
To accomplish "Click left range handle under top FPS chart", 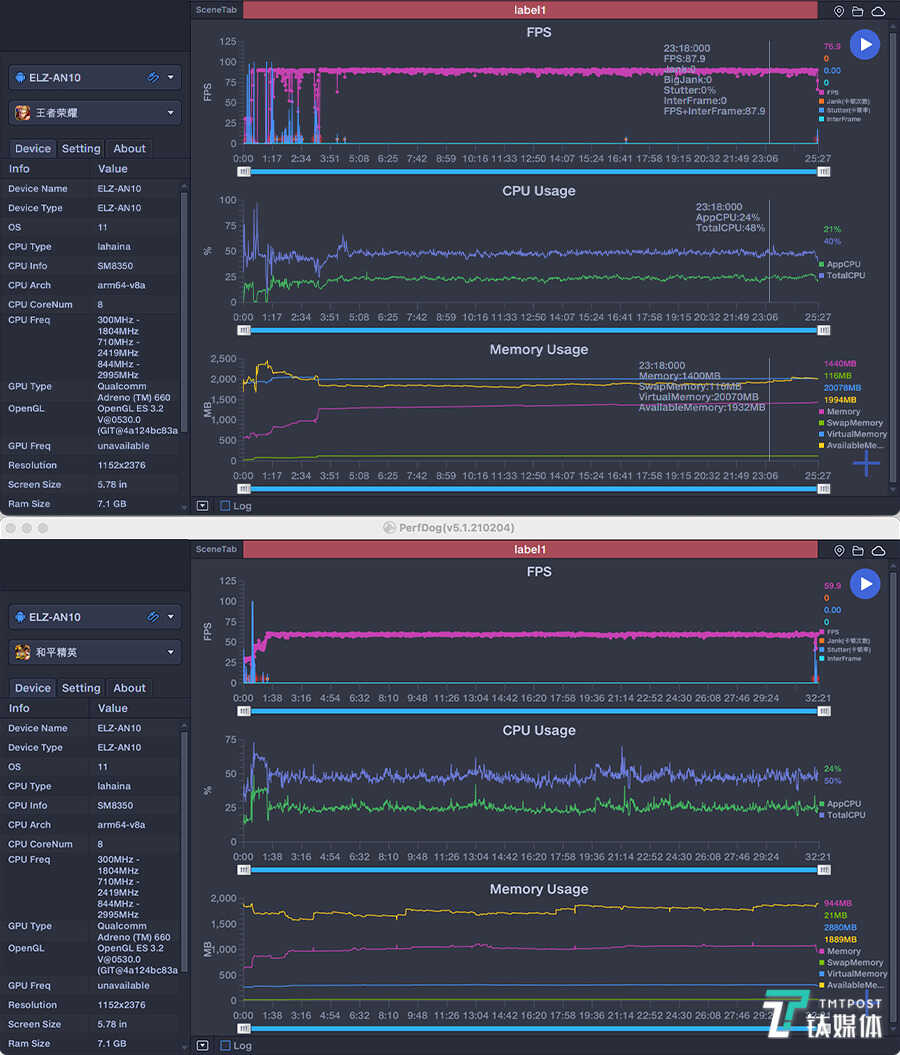I will (244, 172).
